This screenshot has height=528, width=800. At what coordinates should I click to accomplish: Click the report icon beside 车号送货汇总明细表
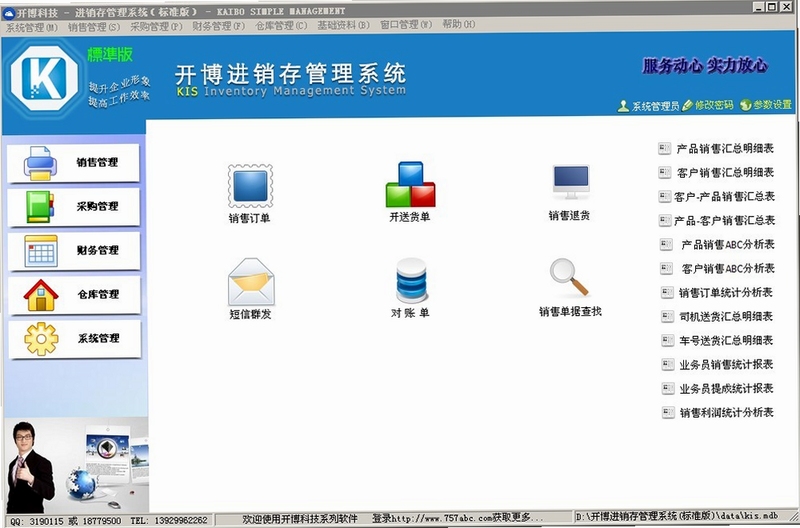(x=667, y=340)
